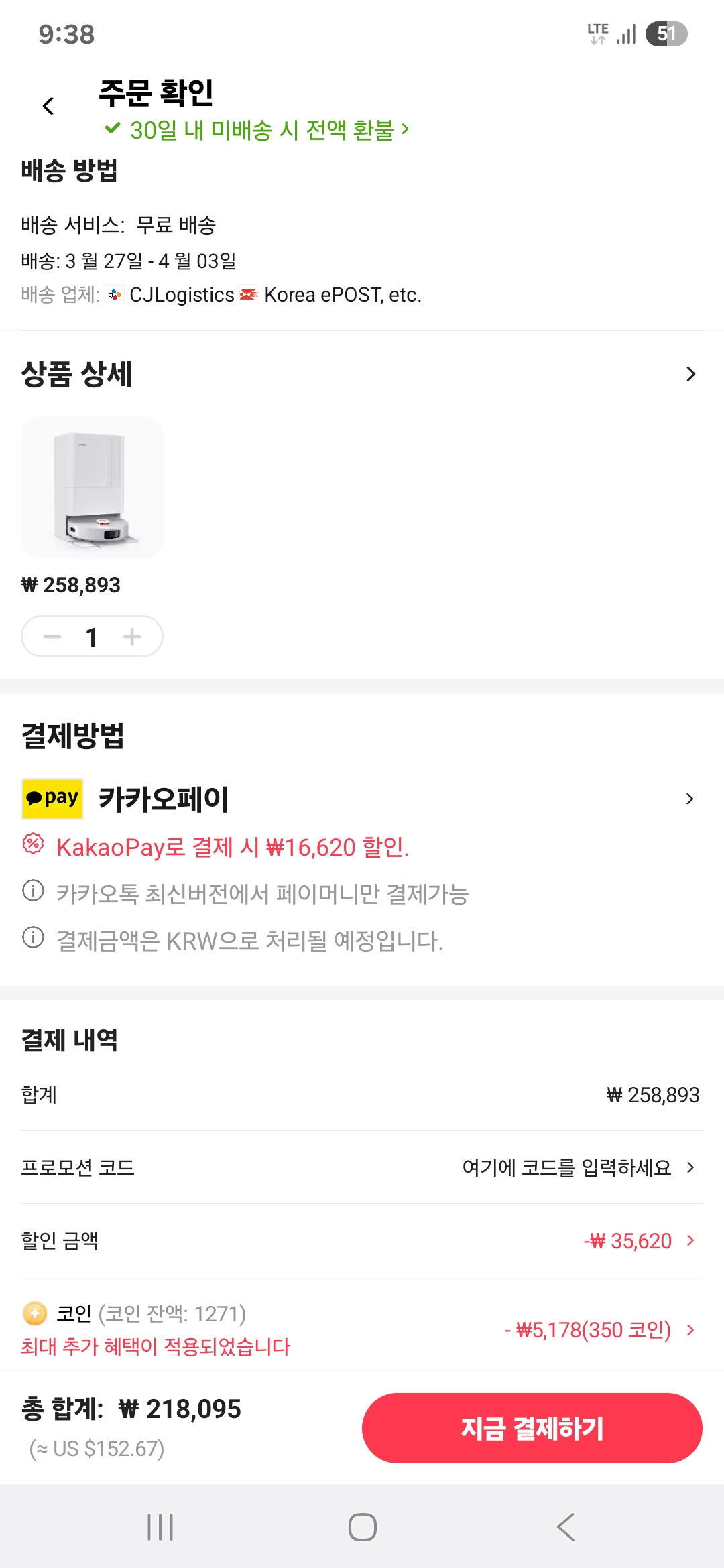Tap info icon beside 카카오톡 최신버전 notice
Screen dimensions: 724x1568
tap(33, 891)
